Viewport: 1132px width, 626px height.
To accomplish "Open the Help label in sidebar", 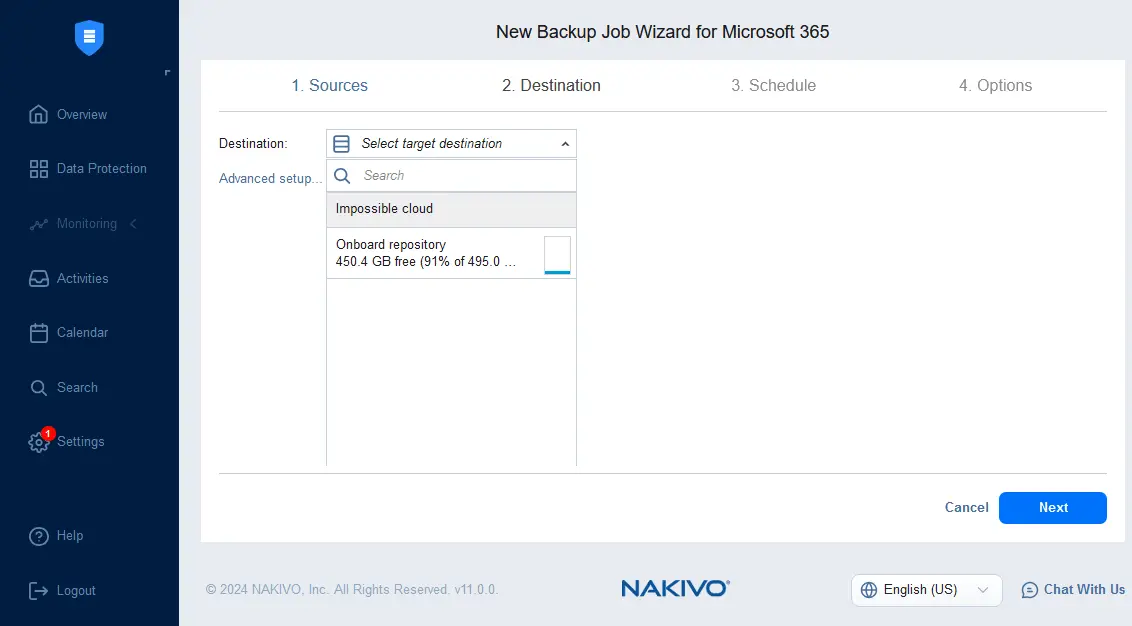I will point(69,536).
